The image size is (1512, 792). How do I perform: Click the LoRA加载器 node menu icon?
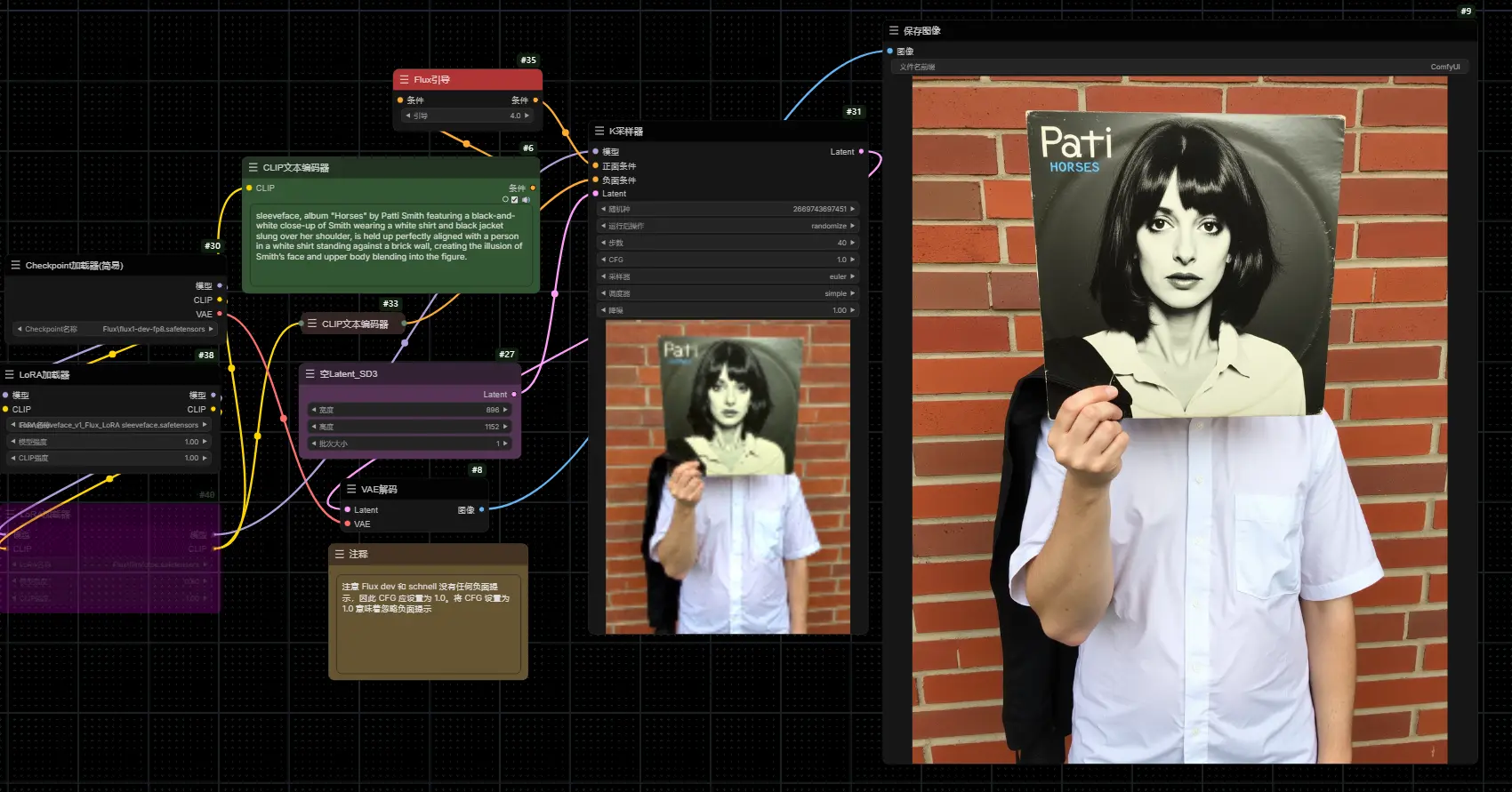tap(10, 375)
